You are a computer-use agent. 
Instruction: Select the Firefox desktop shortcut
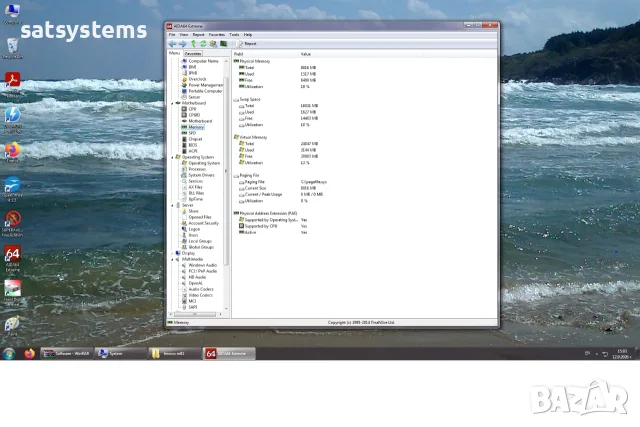(12, 153)
